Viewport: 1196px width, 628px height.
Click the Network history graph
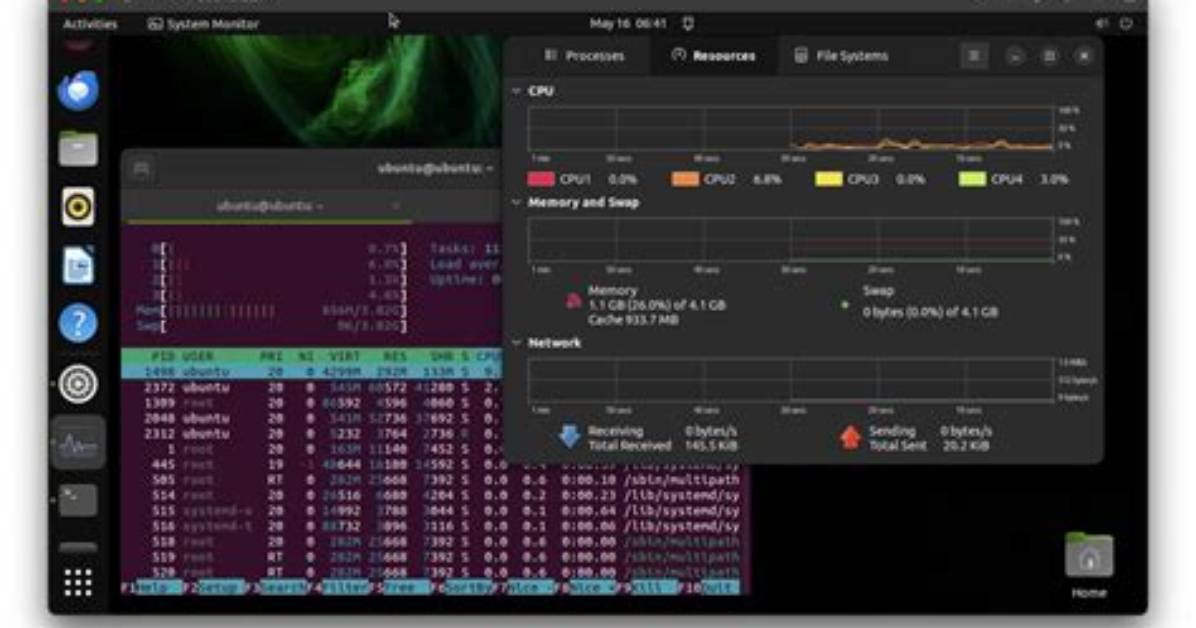coord(790,380)
